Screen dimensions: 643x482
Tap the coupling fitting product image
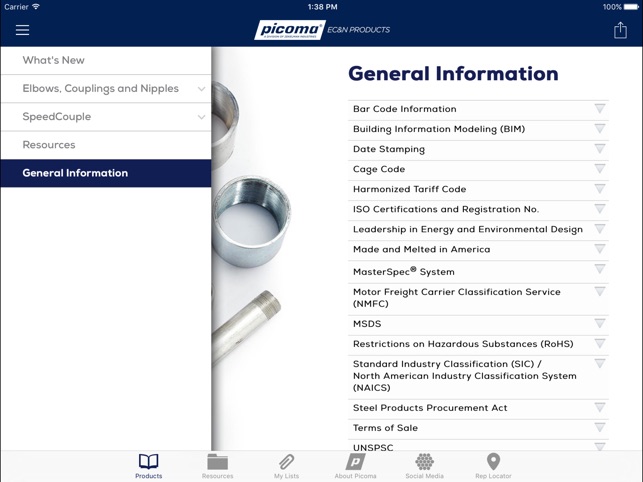point(251,221)
